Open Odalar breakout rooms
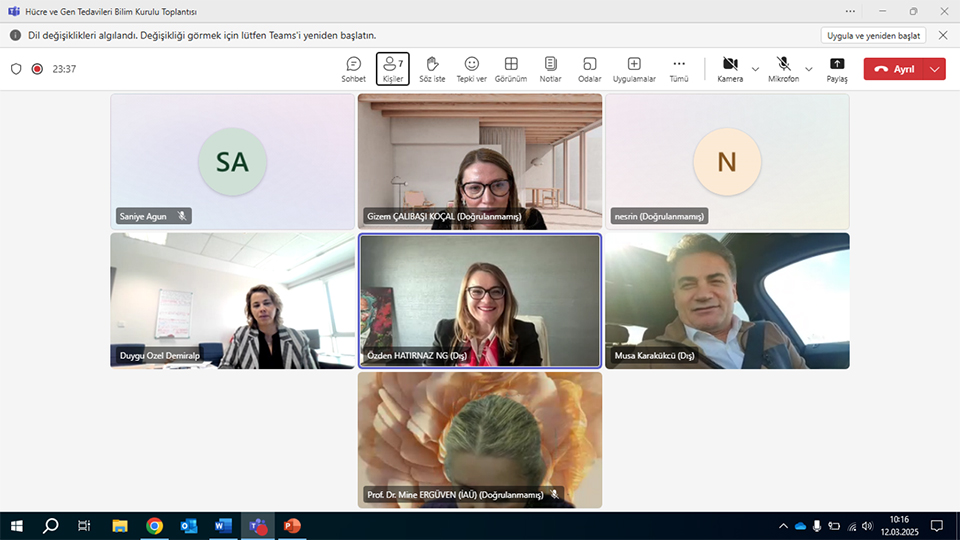Viewport: 960px width, 540px height. 589,69
